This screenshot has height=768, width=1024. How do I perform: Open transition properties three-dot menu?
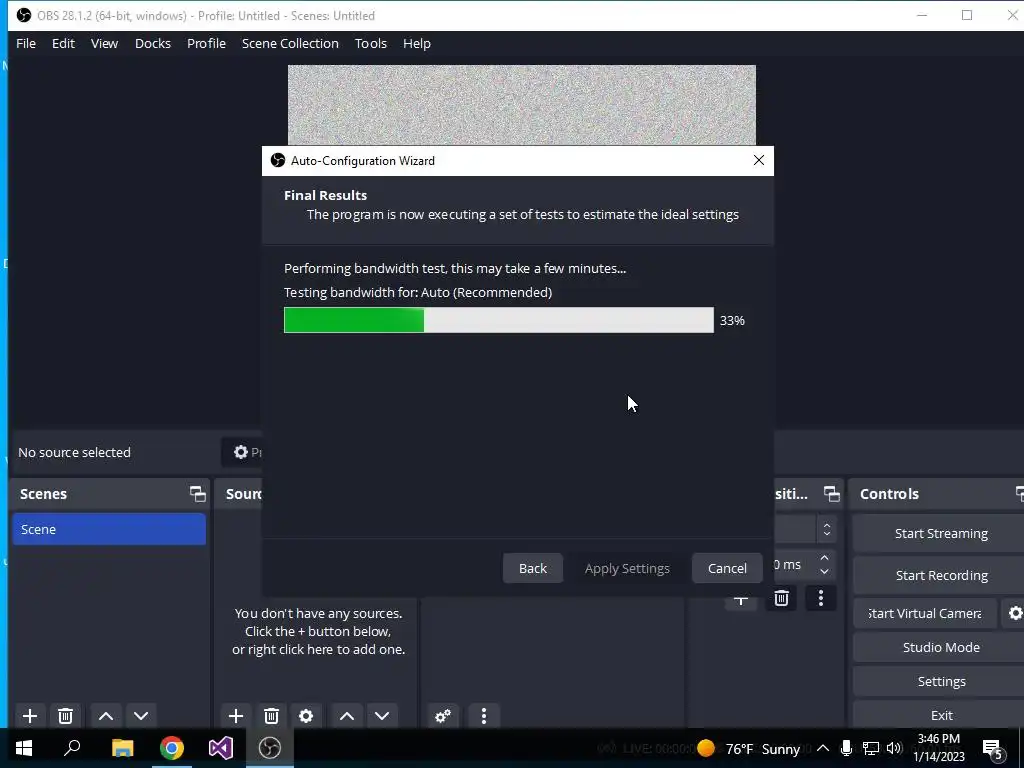821,598
